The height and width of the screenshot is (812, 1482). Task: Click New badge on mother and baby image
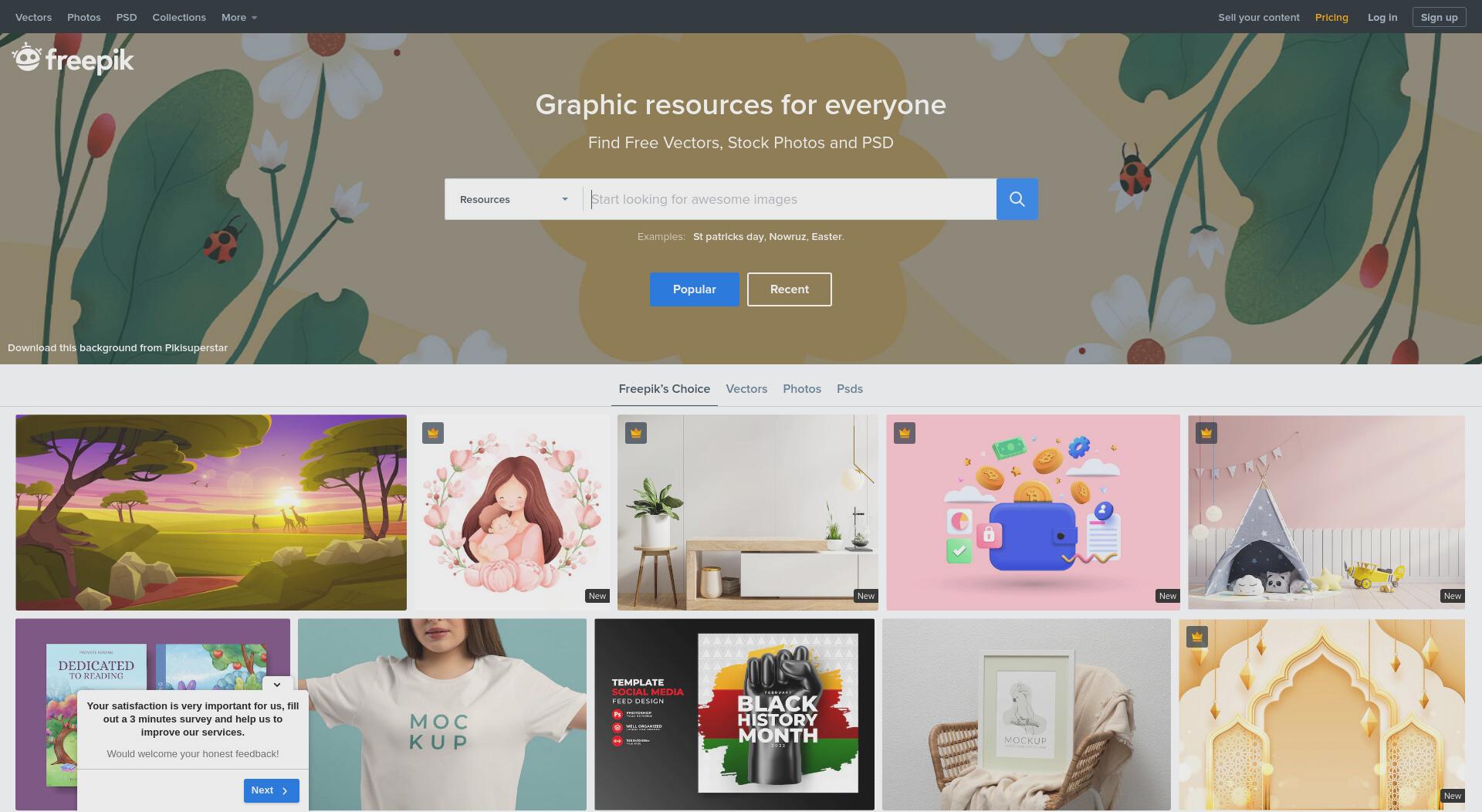click(x=597, y=596)
